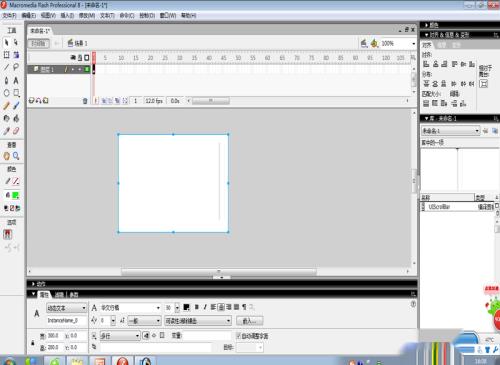500x365 pixels.
Task: Toggle the Selectable text button
Action: tap(146, 335)
